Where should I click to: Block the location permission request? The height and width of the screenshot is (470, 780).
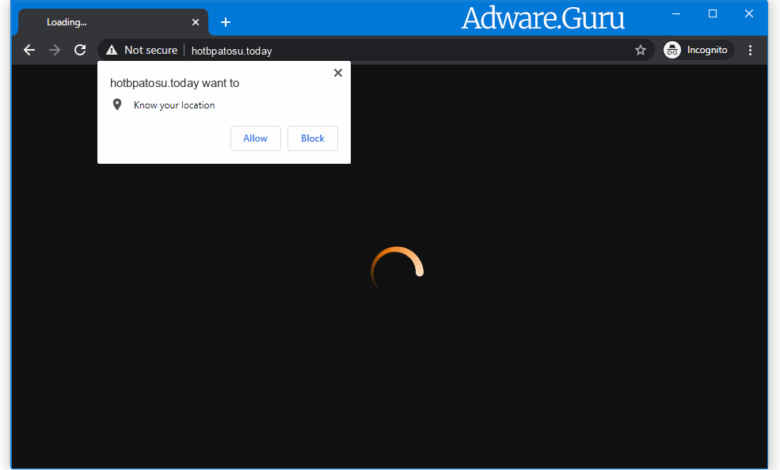(312, 138)
